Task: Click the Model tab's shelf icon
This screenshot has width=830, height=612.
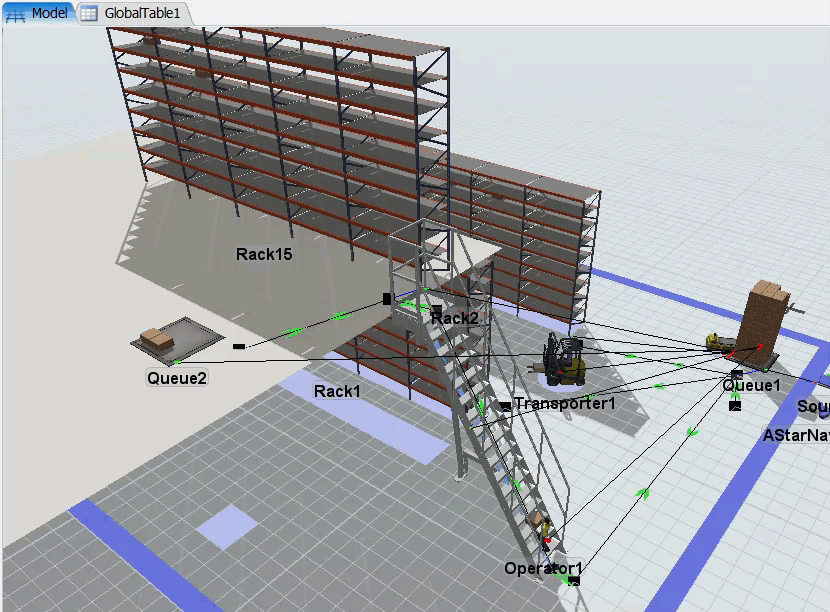Action: point(16,13)
